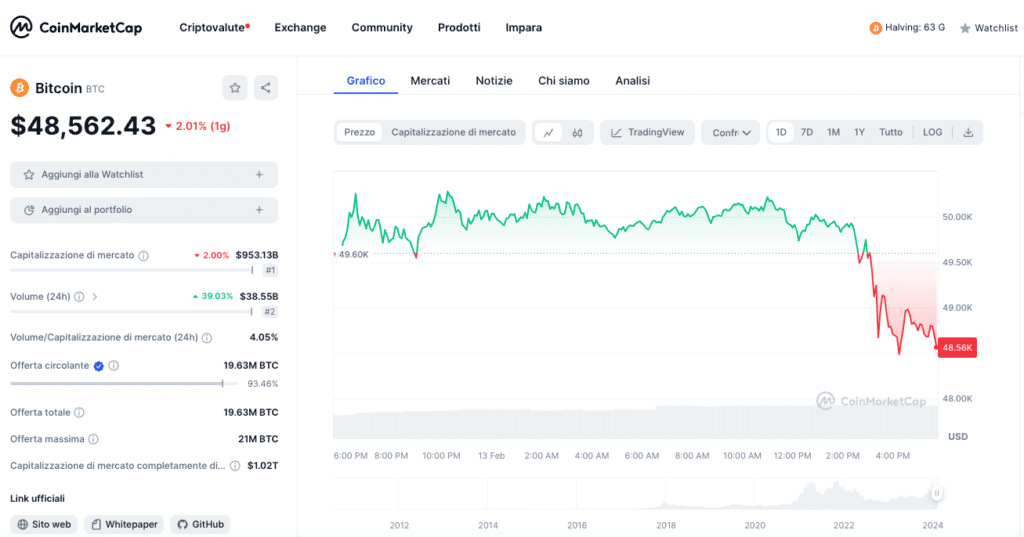Click info icon beside Volume/Capitalizzazione di mercato (24h)
The image size is (1024, 537).
pyautogui.click(x=207, y=338)
